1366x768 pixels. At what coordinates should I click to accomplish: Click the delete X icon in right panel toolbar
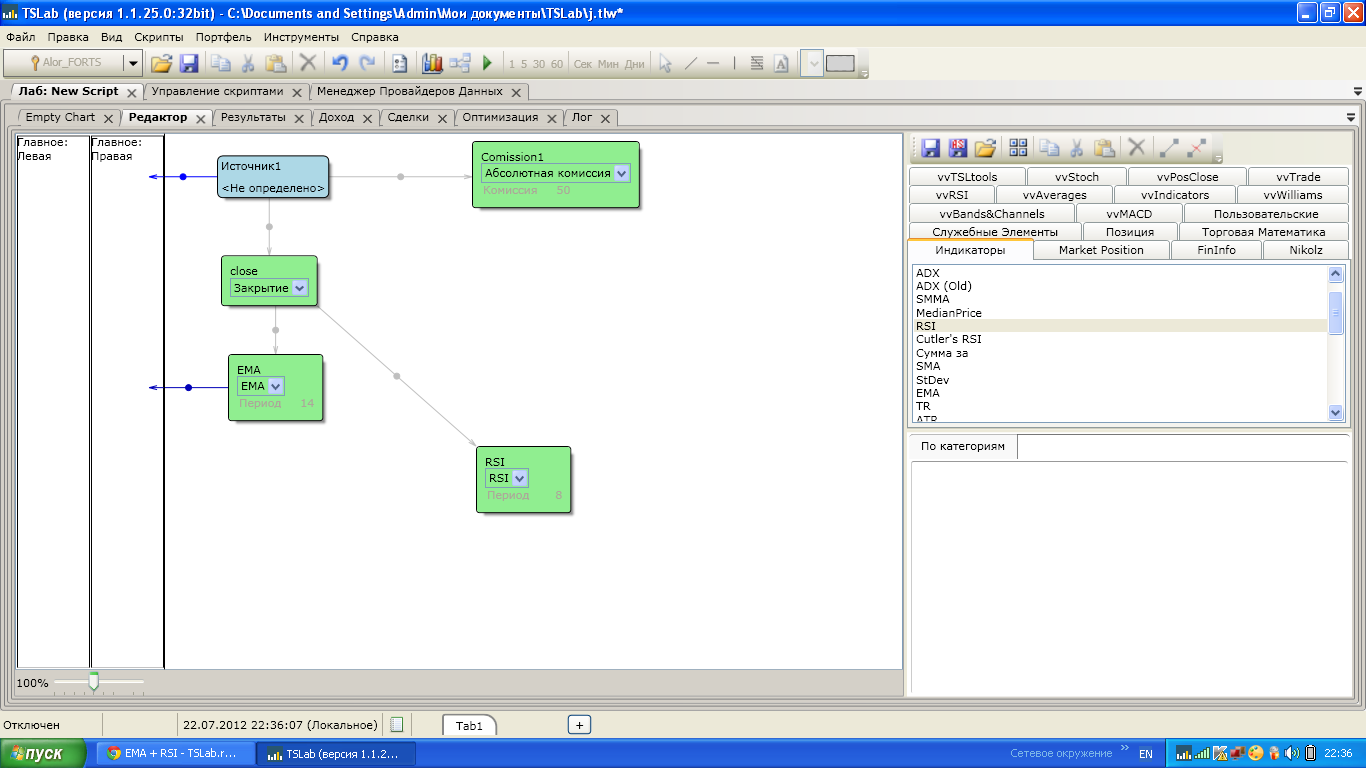tap(1136, 148)
